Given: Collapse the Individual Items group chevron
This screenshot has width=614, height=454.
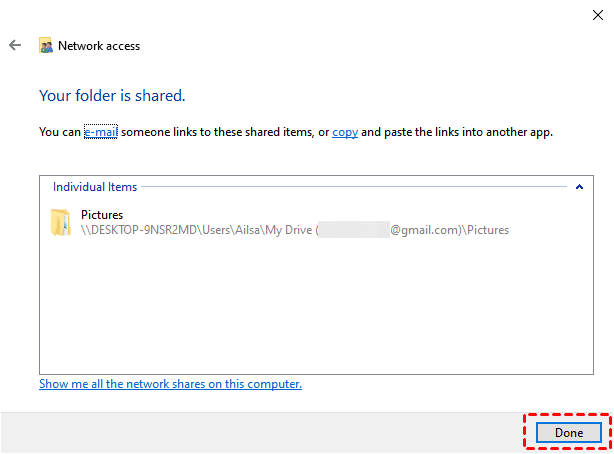Looking at the screenshot, I should 578,187.
